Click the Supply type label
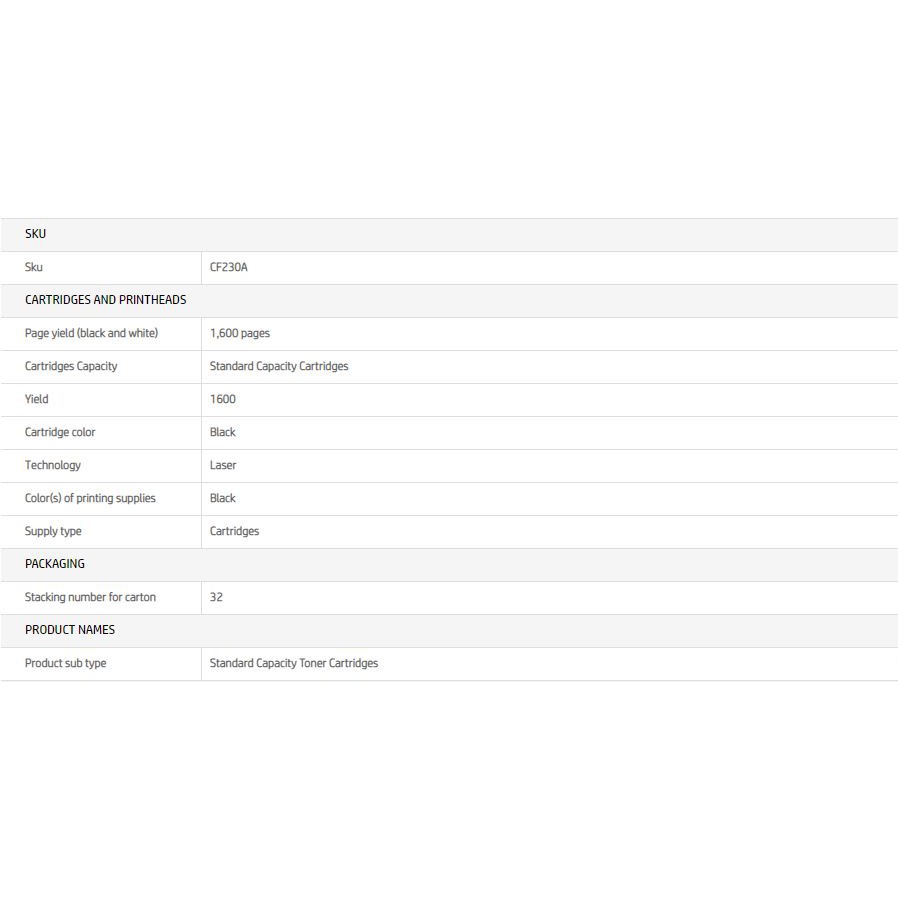This screenshot has height=898, width=898. coord(53,531)
